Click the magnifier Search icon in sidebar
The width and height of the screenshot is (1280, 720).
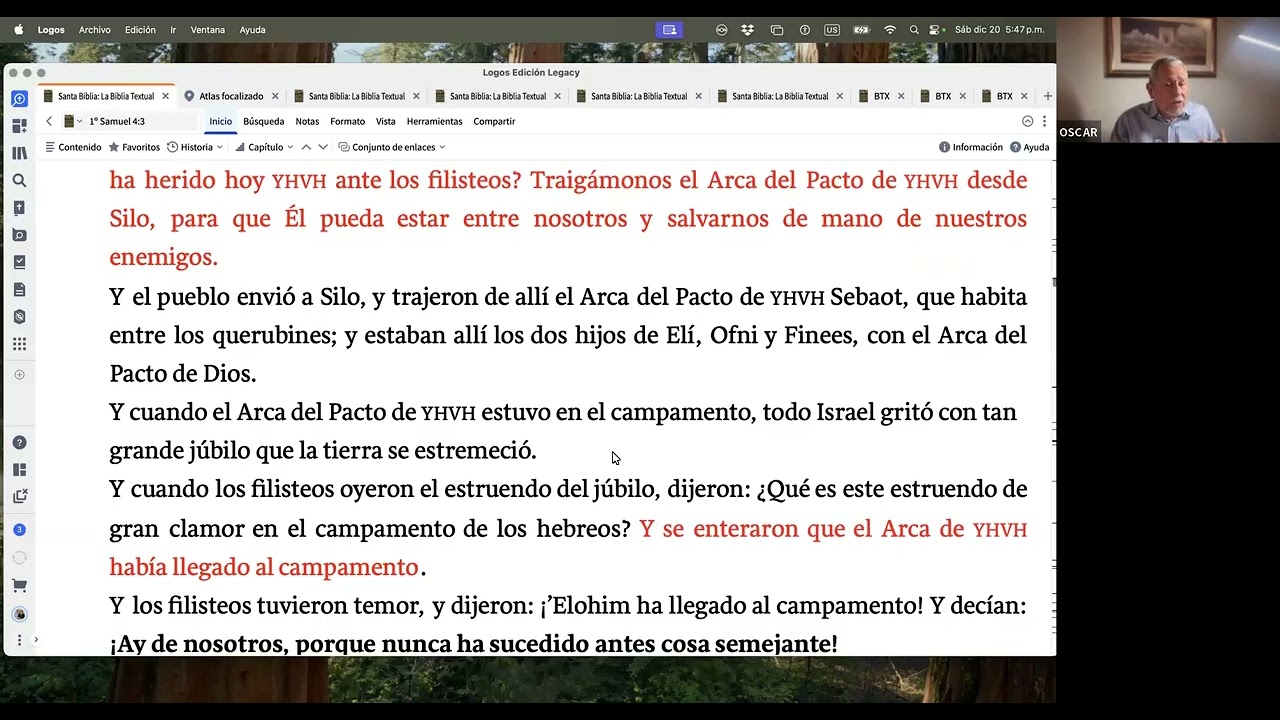click(x=19, y=181)
